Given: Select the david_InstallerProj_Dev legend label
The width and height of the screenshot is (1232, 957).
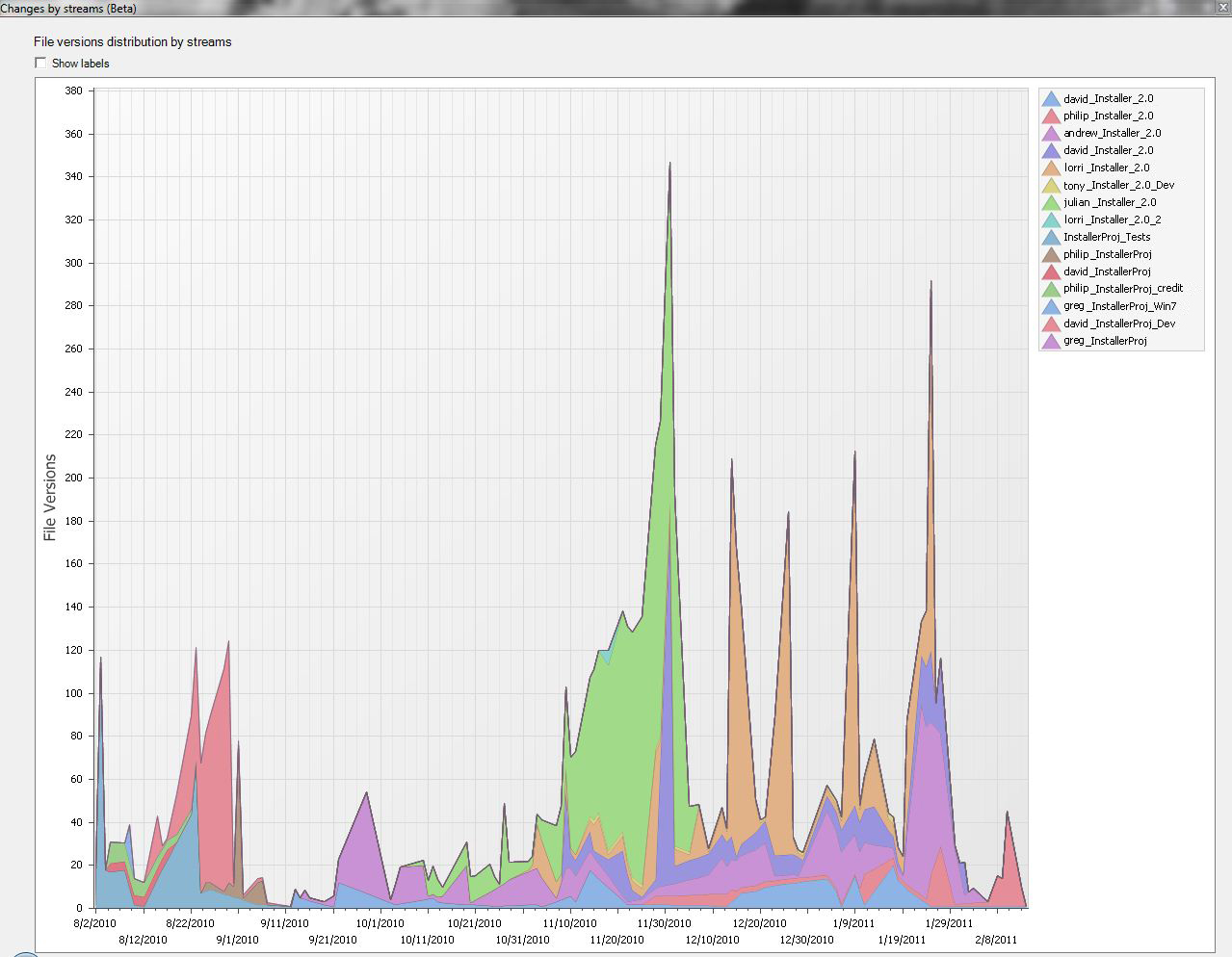Looking at the screenshot, I should pos(1119,323).
